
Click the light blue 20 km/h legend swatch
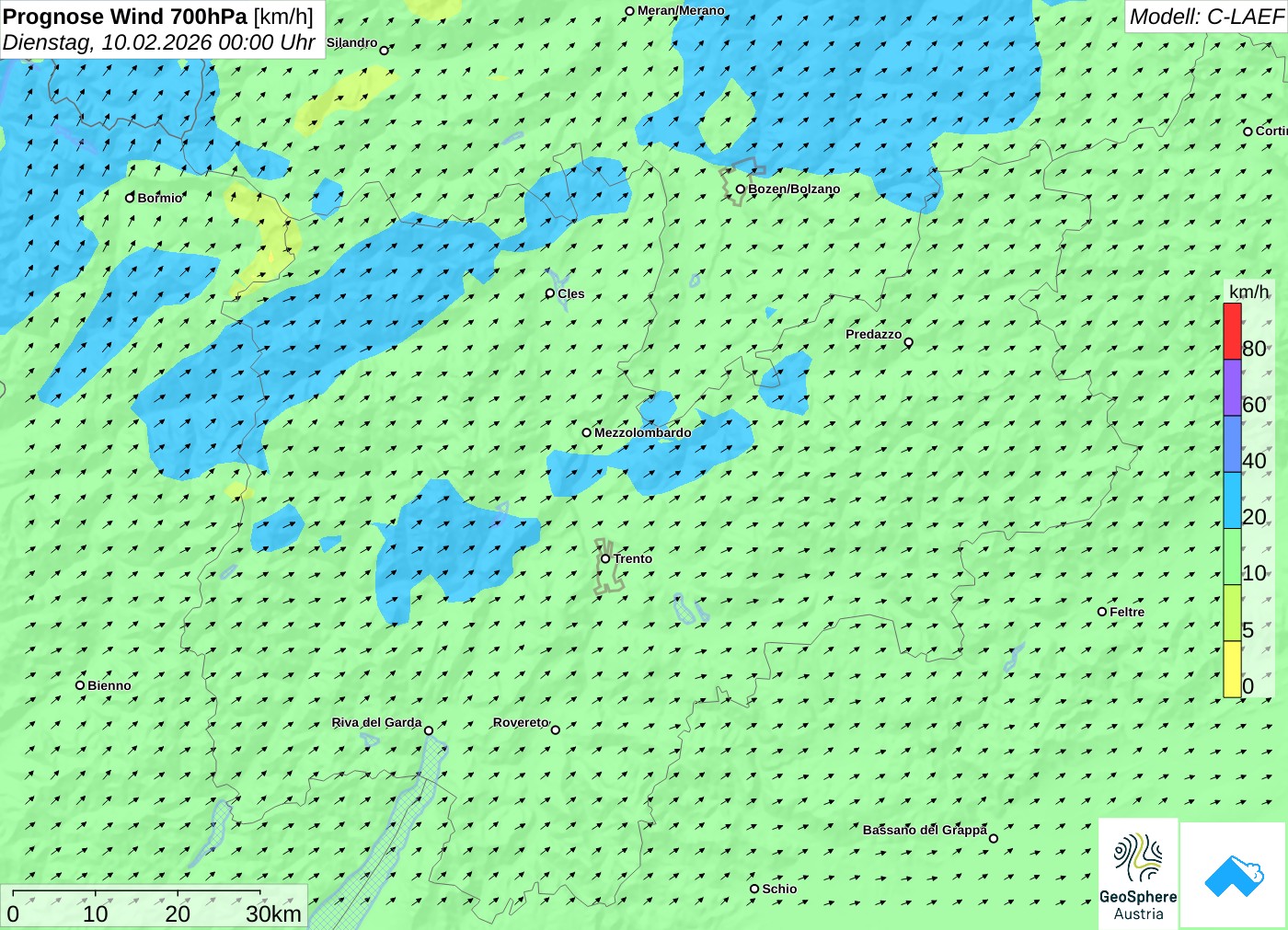pyautogui.click(x=1232, y=500)
